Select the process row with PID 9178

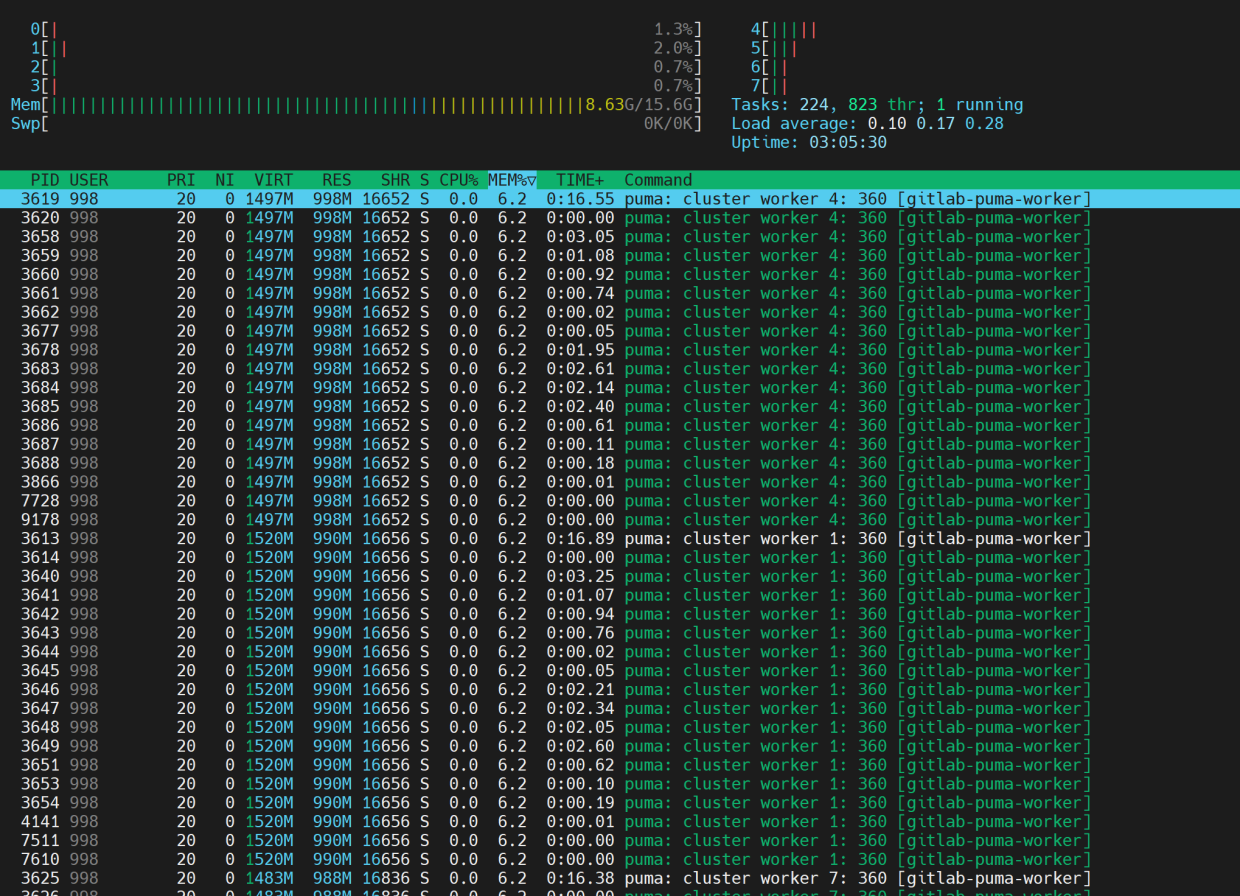coord(40,520)
